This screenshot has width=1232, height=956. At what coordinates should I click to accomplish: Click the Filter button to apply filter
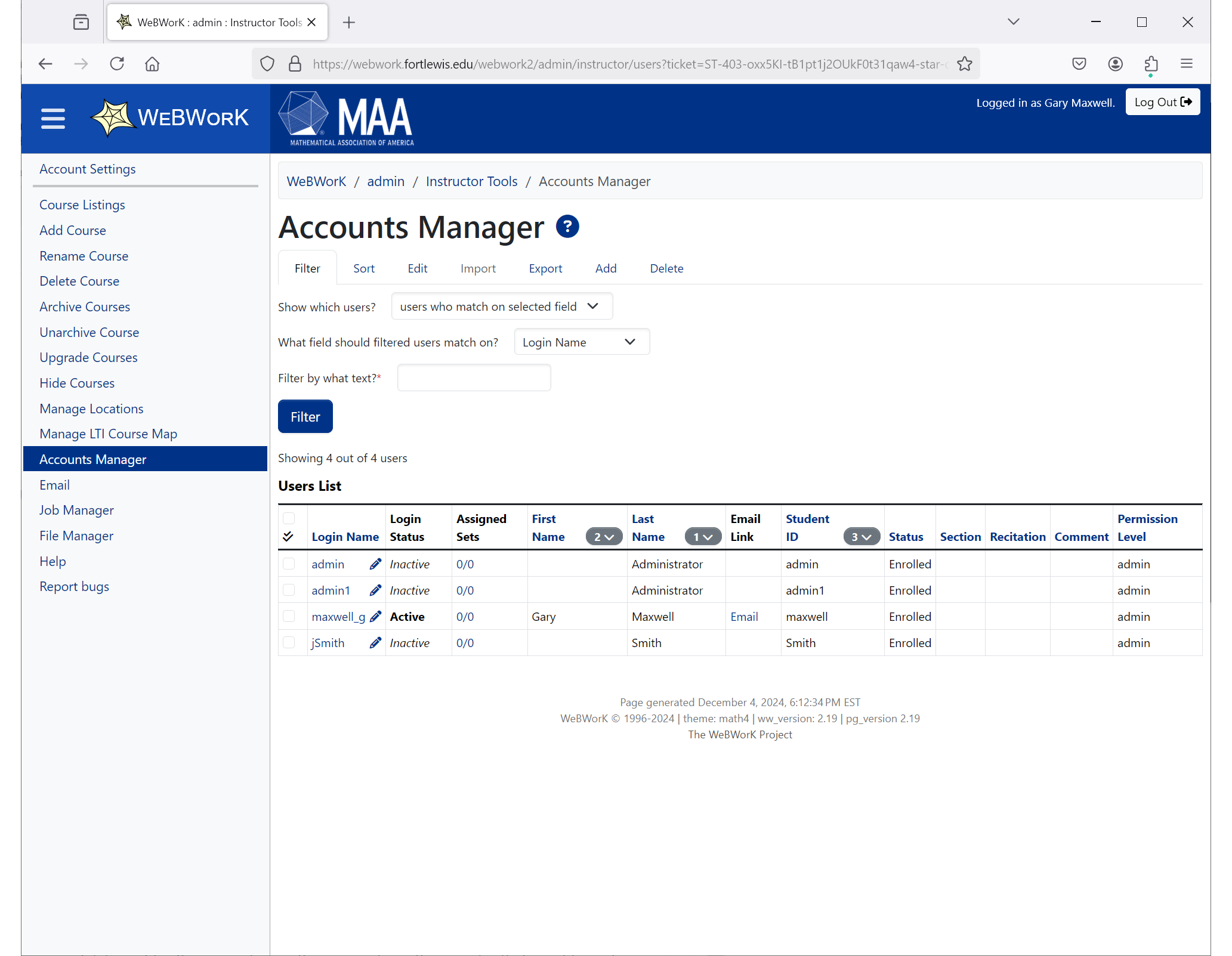(305, 416)
